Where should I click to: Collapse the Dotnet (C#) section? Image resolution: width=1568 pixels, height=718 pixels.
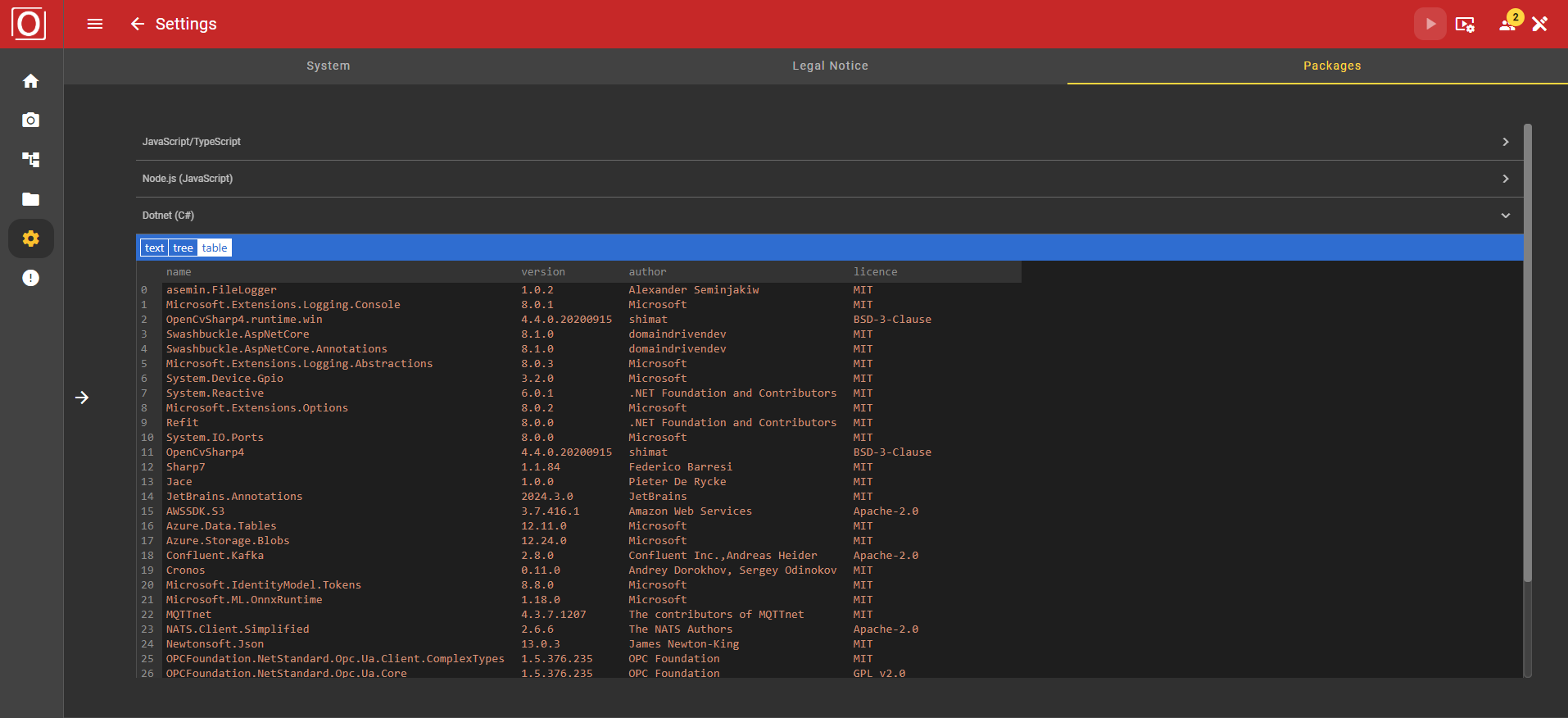pos(829,216)
